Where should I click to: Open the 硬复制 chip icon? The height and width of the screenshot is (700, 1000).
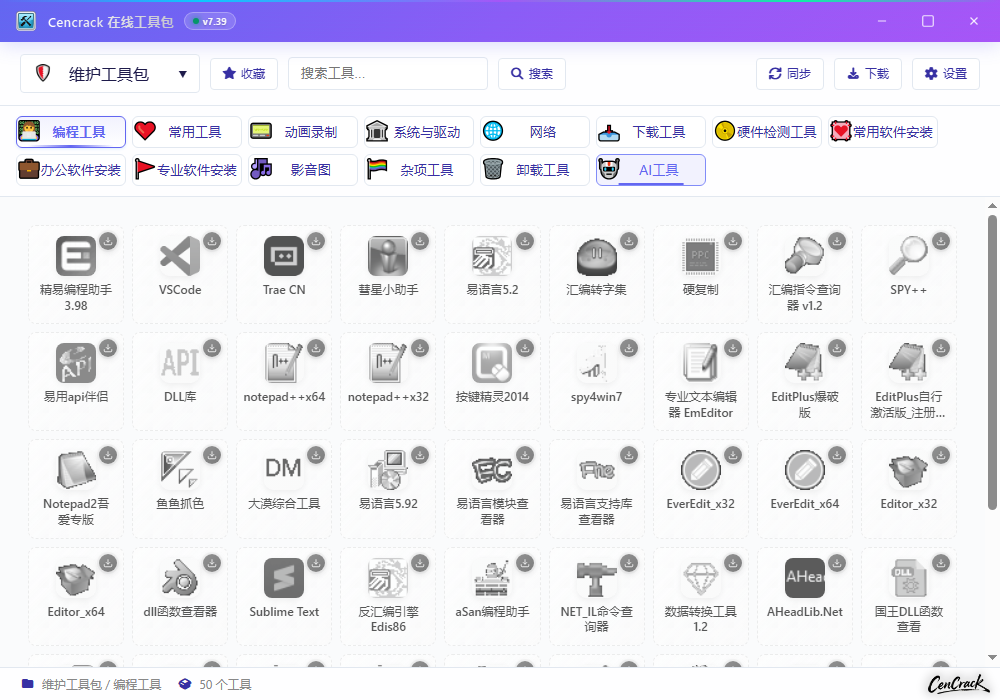(700, 256)
